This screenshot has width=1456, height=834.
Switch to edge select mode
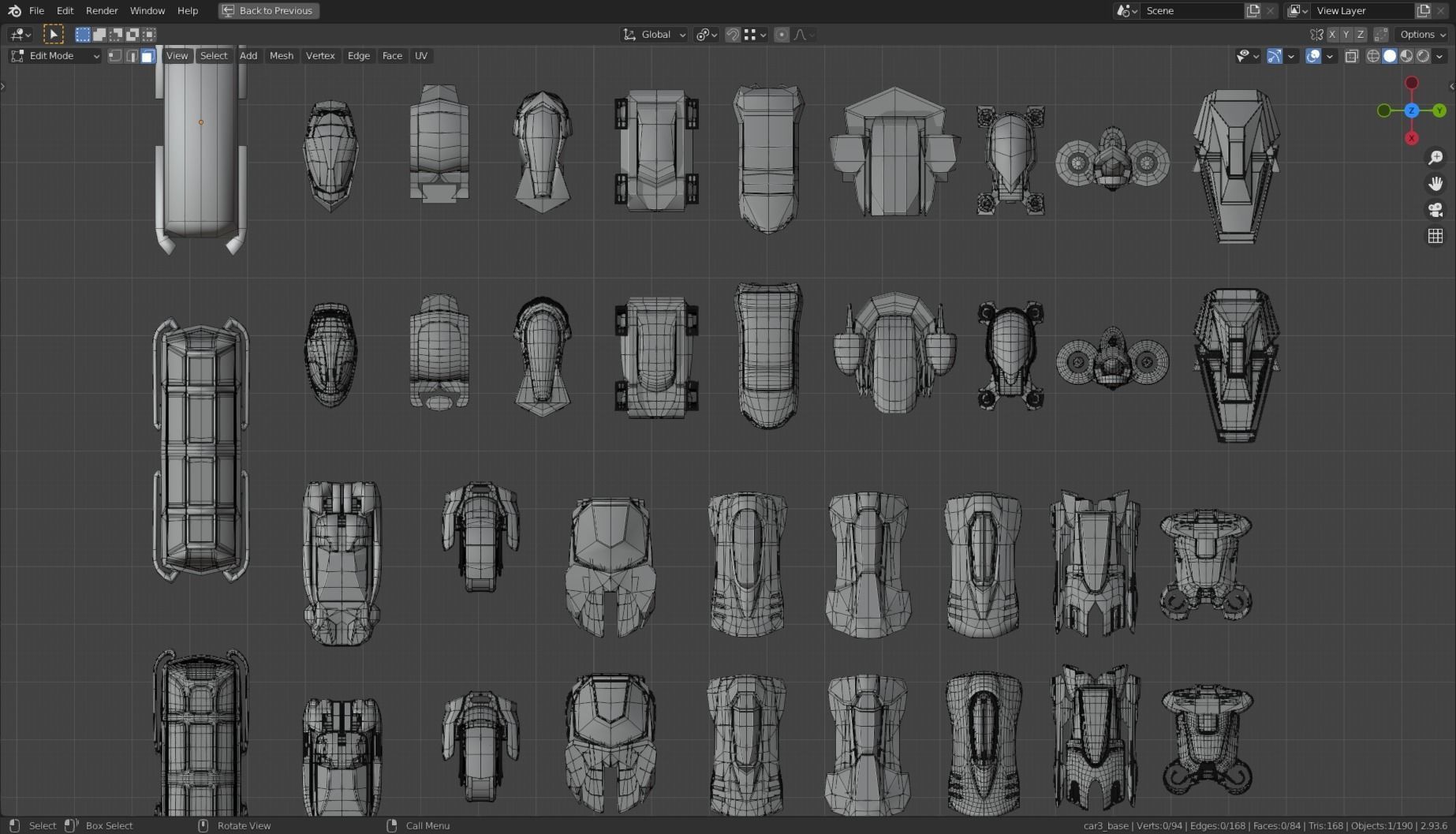pyautogui.click(x=131, y=56)
